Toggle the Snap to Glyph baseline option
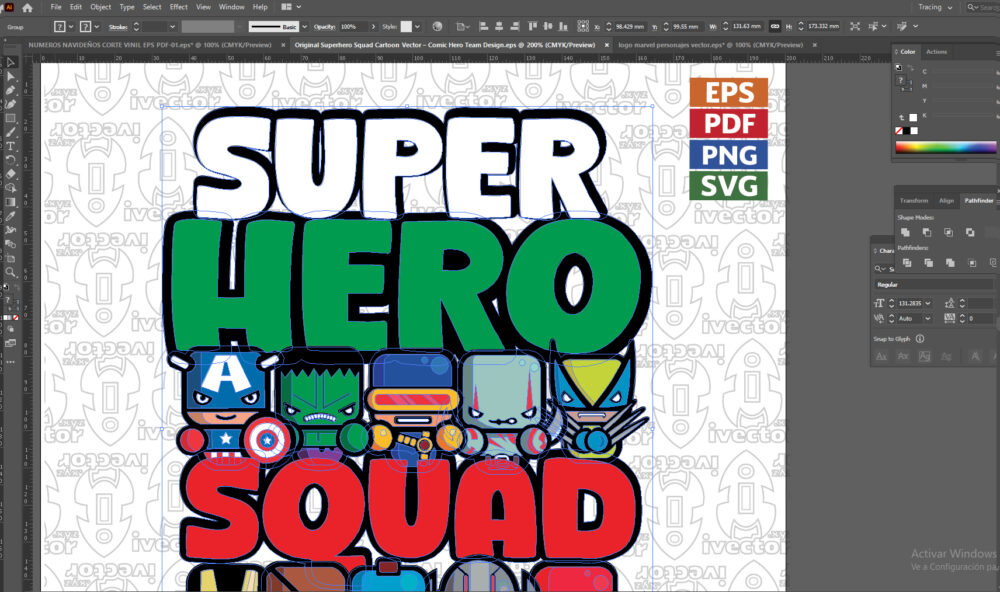1000x592 pixels. 881,357
